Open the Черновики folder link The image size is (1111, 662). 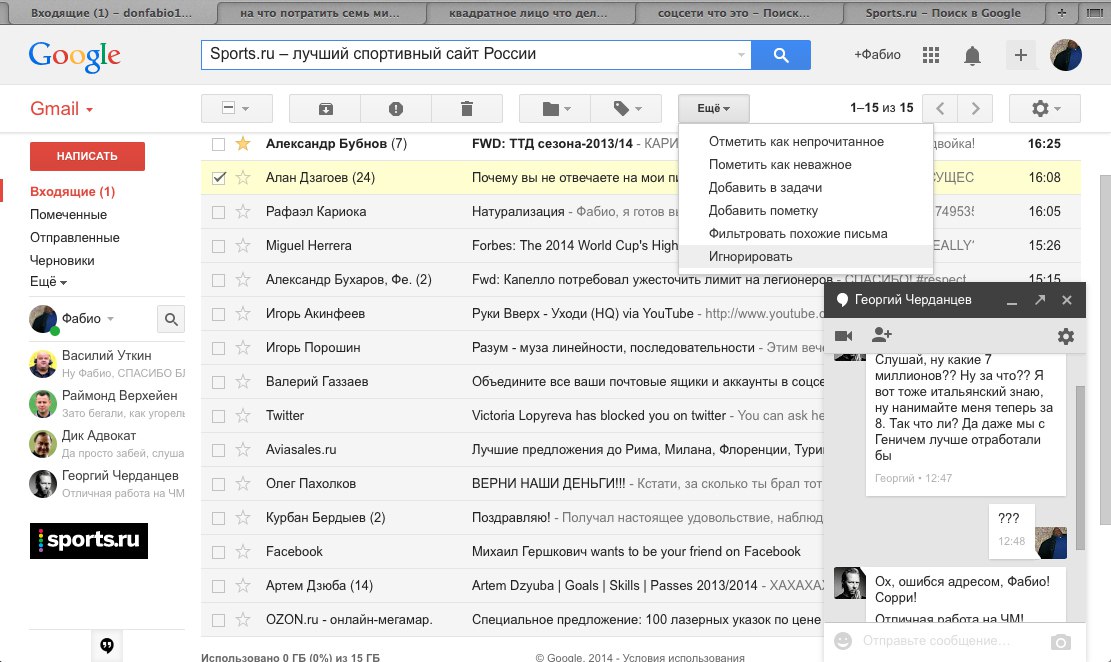click(62, 260)
